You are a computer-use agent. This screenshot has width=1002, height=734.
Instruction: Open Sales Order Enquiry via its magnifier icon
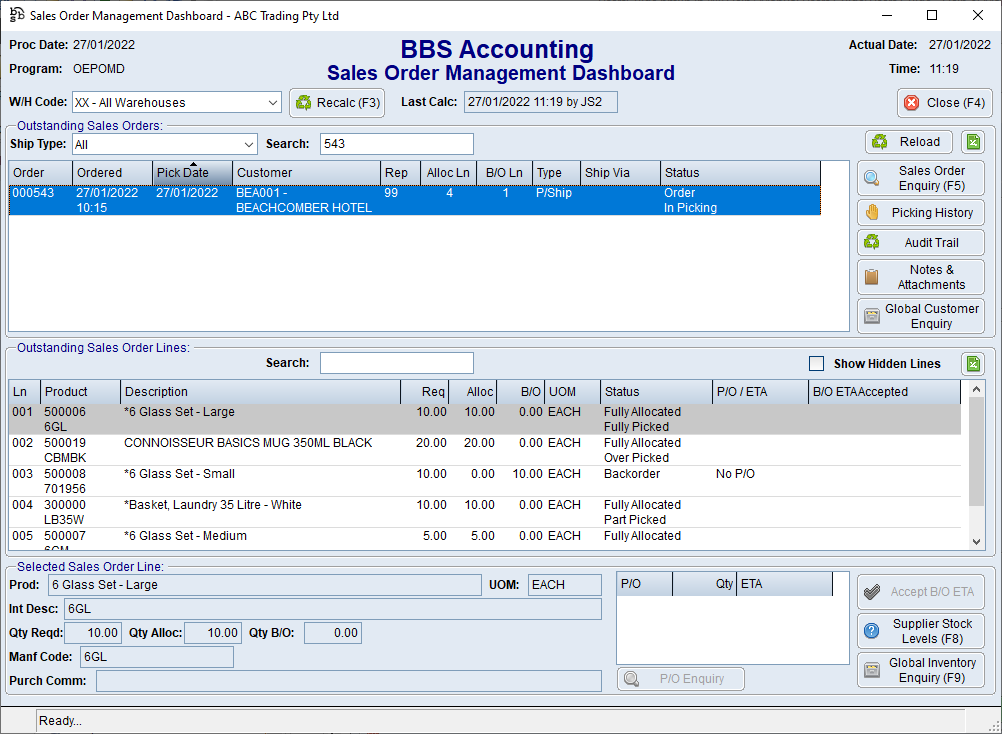point(920,178)
